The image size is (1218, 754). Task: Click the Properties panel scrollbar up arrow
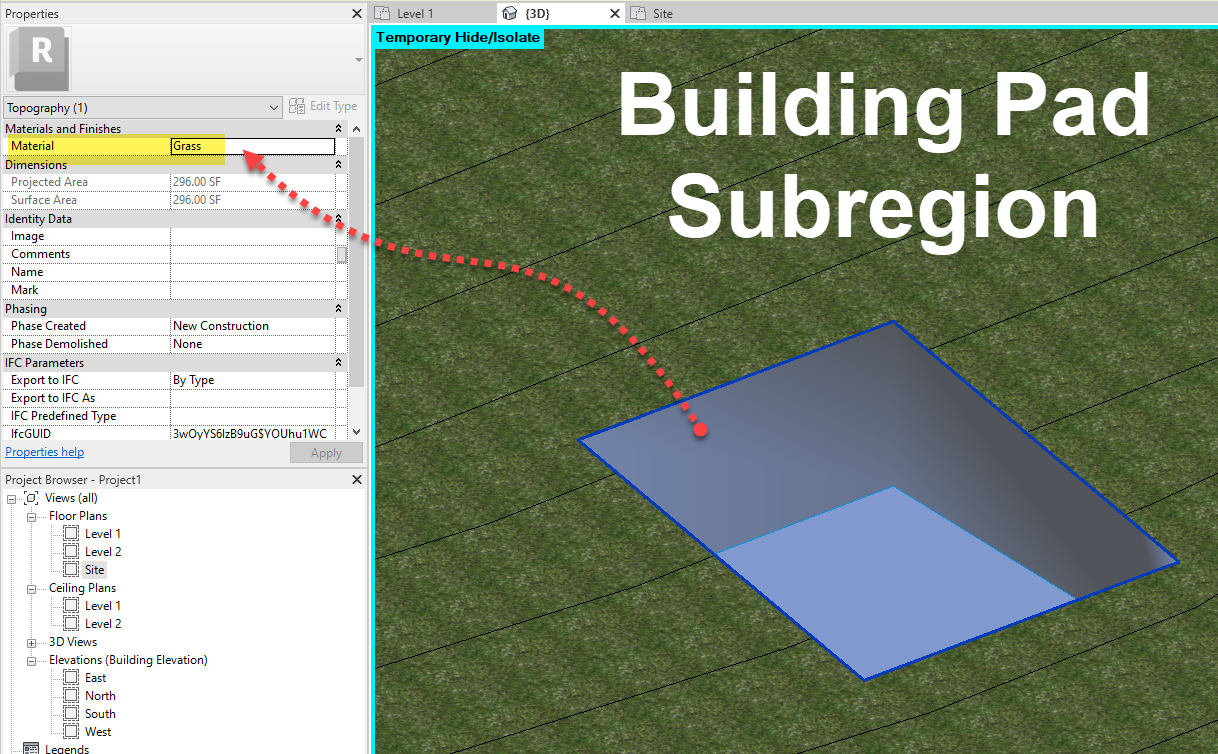click(356, 128)
